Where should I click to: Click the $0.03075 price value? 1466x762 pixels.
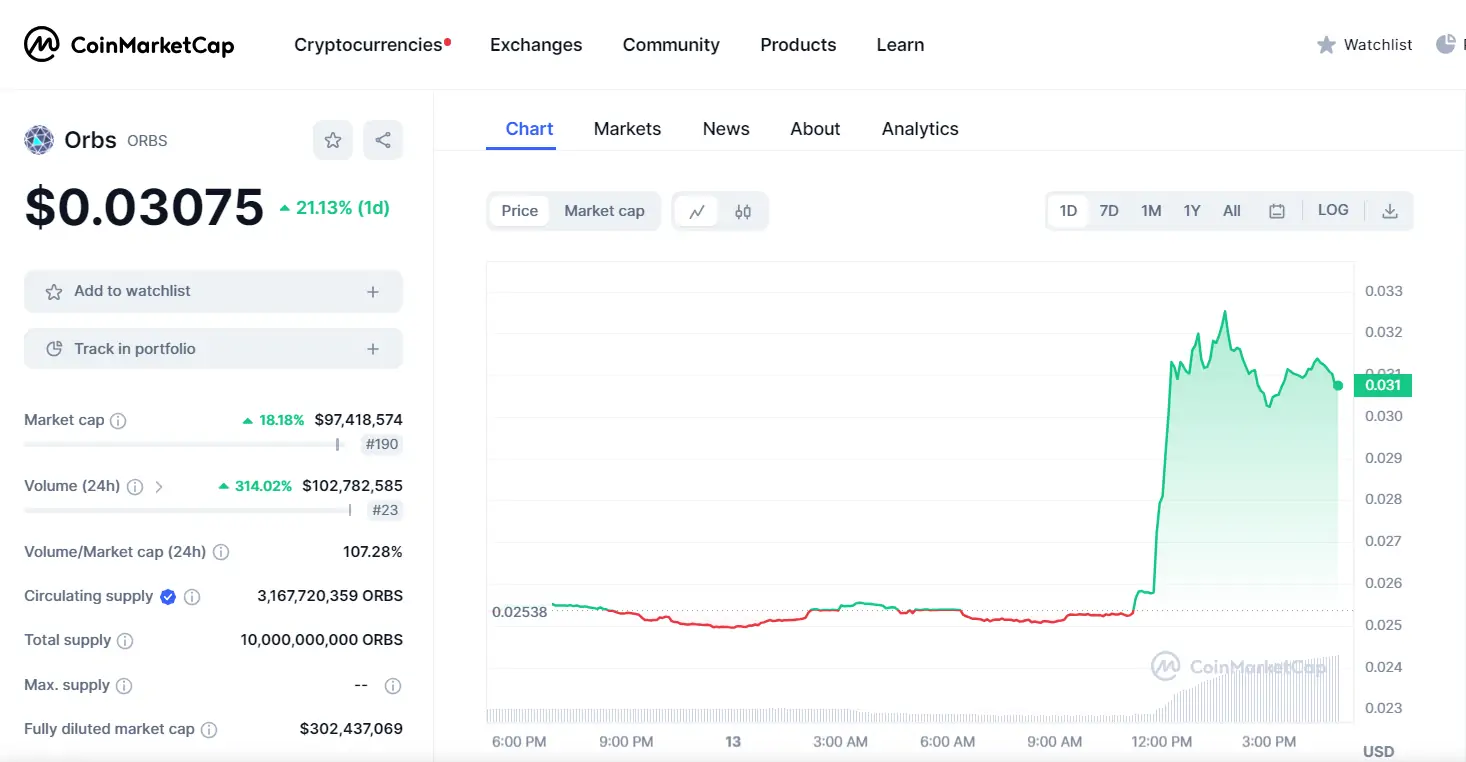pyautogui.click(x=144, y=207)
